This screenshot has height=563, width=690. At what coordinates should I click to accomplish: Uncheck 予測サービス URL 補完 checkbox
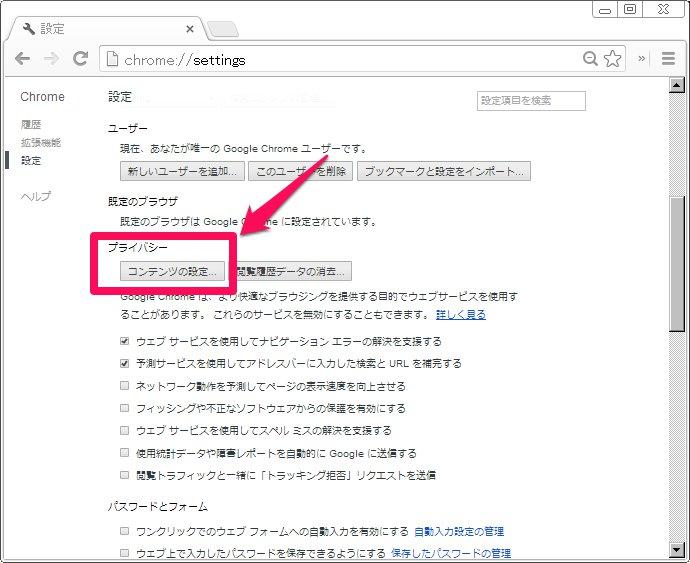pyautogui.click(x=125, y=364)
